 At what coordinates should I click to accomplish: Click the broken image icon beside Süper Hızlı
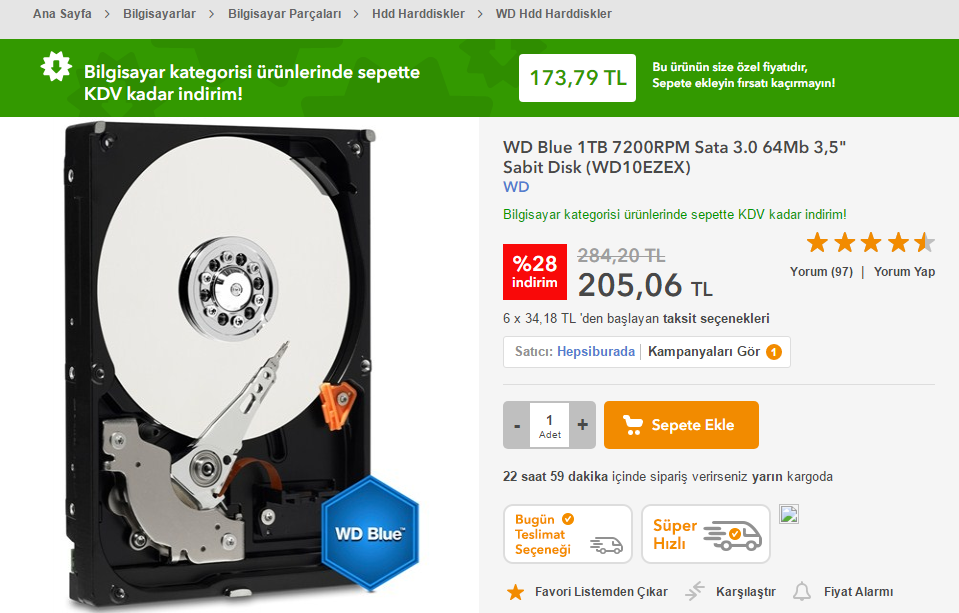[789, 515]
